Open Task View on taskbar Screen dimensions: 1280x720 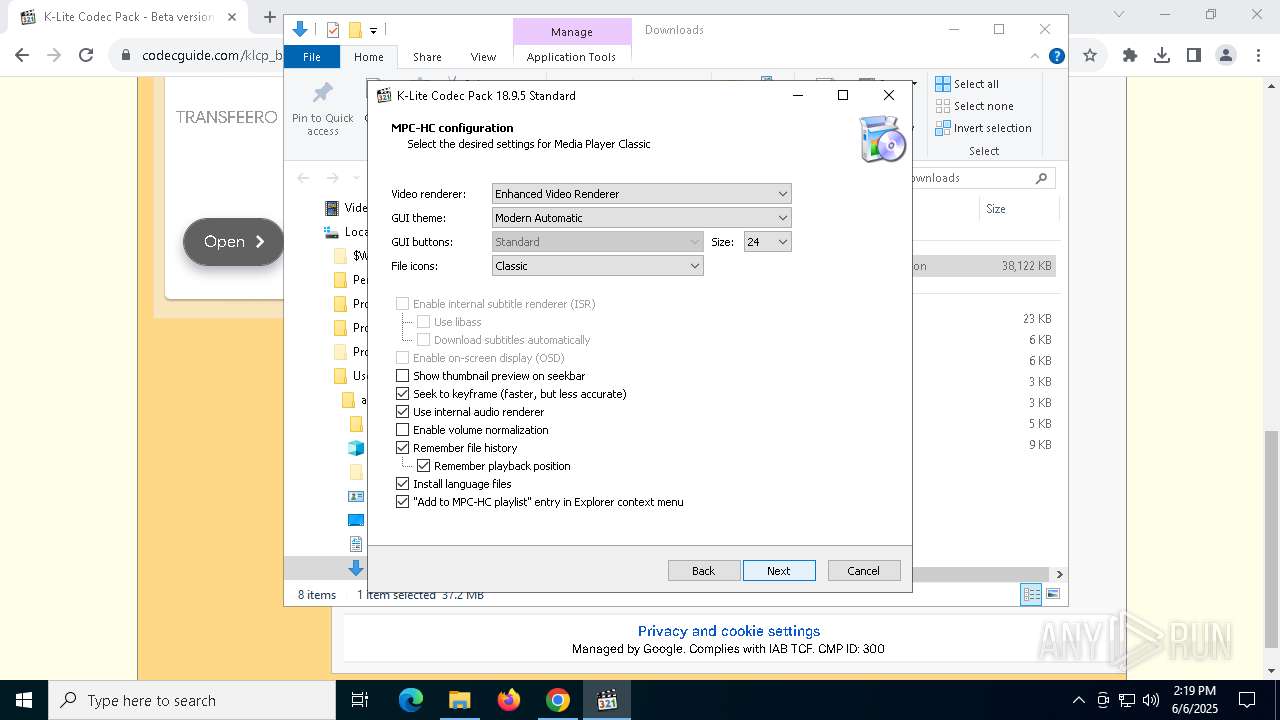pyautogui.click(x=360, y=700)
